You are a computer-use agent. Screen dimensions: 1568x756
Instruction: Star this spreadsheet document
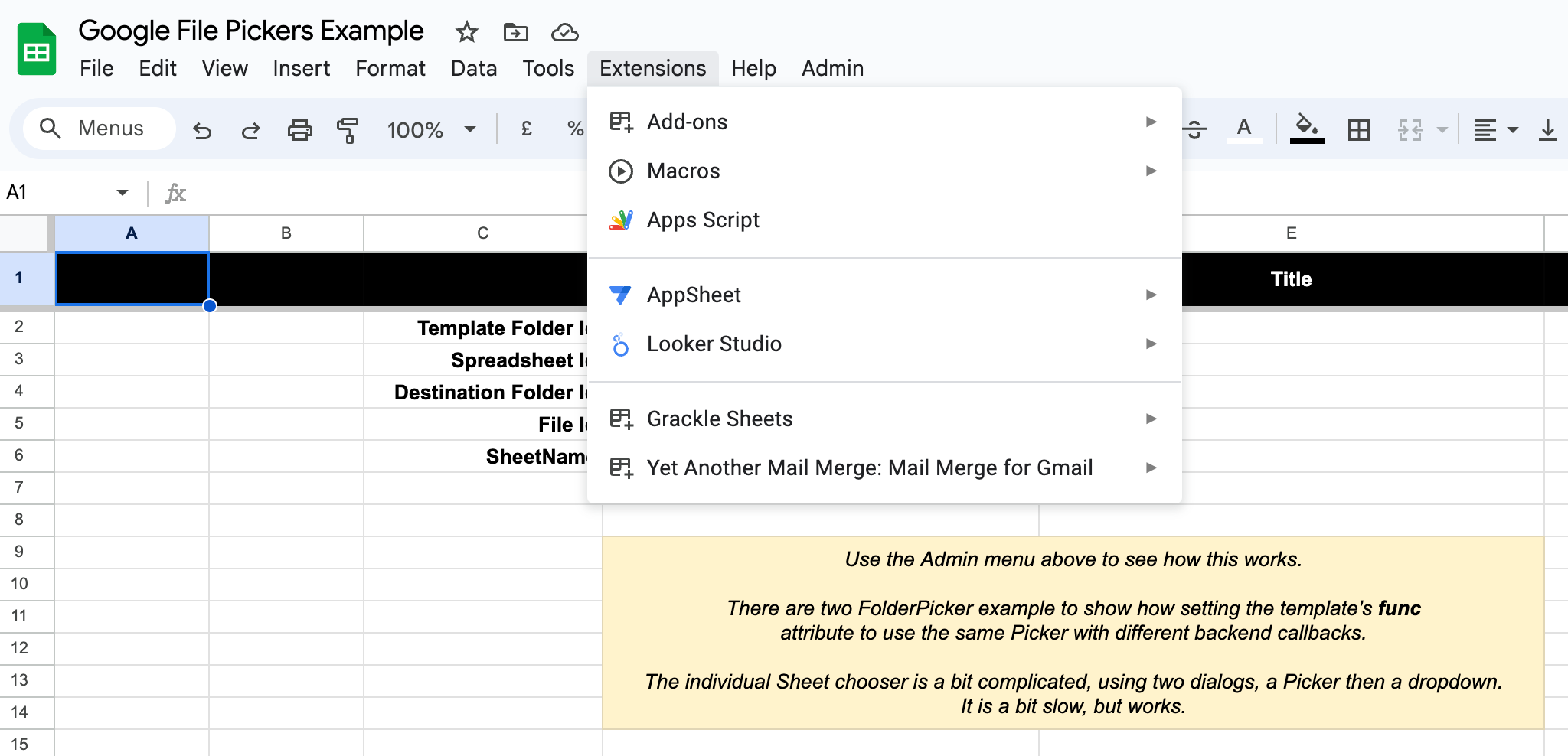coord(466,32)
